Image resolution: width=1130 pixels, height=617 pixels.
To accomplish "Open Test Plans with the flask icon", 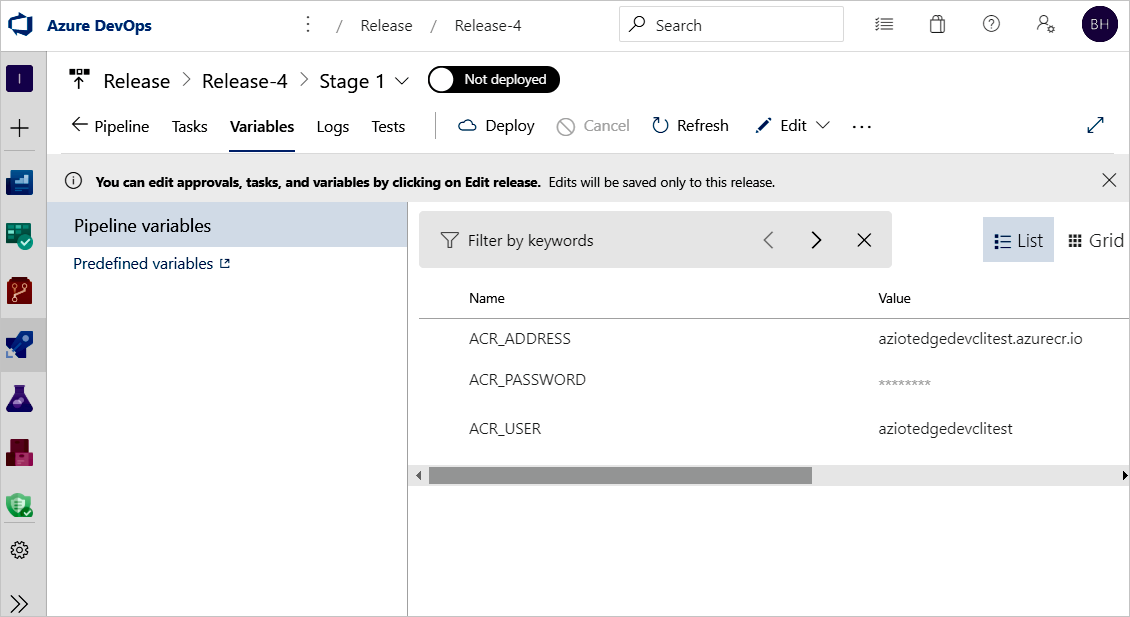I will click(x=20, y=399).
